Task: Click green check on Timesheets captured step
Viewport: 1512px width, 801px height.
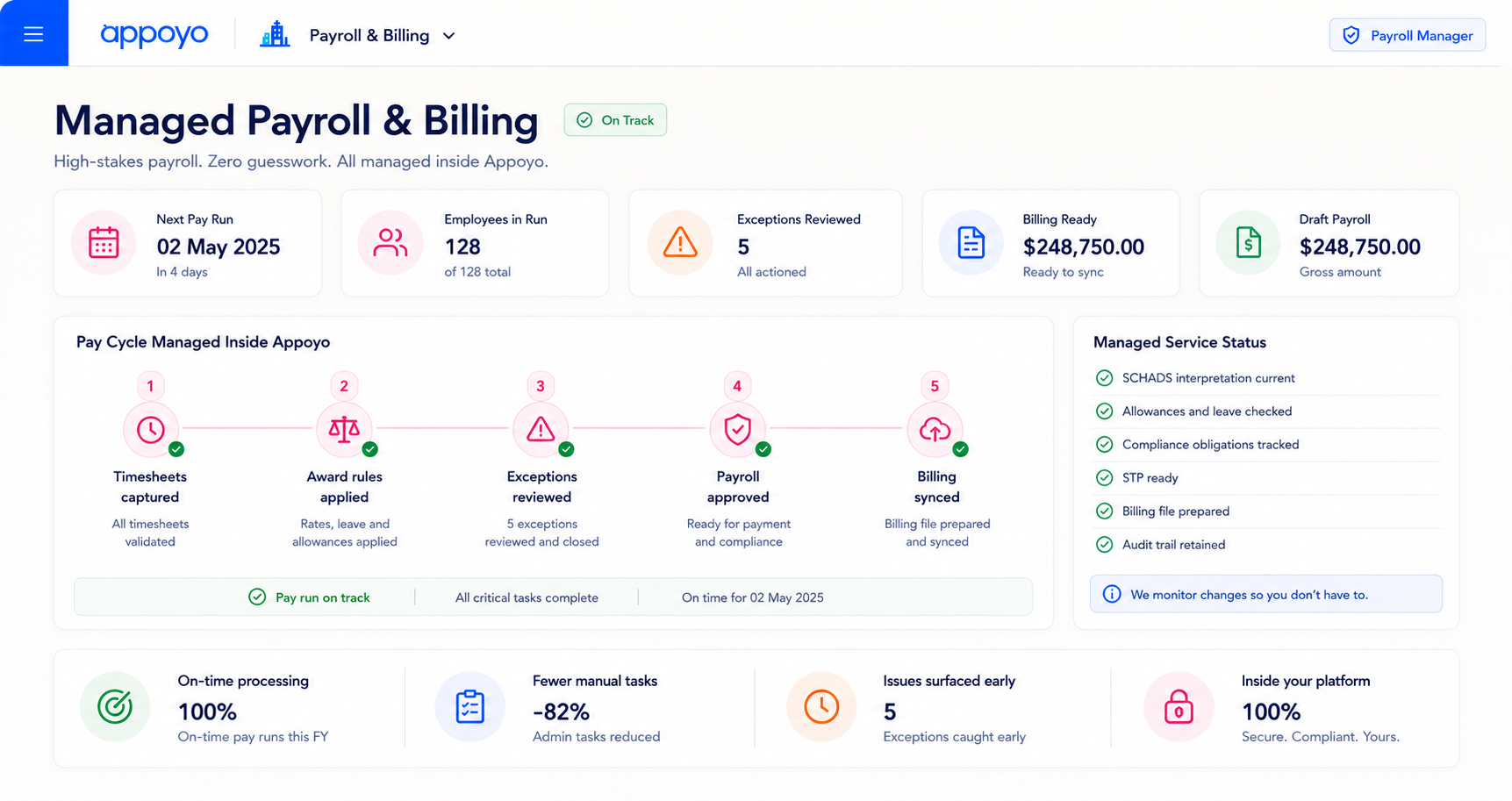Action: pos(176,449)
